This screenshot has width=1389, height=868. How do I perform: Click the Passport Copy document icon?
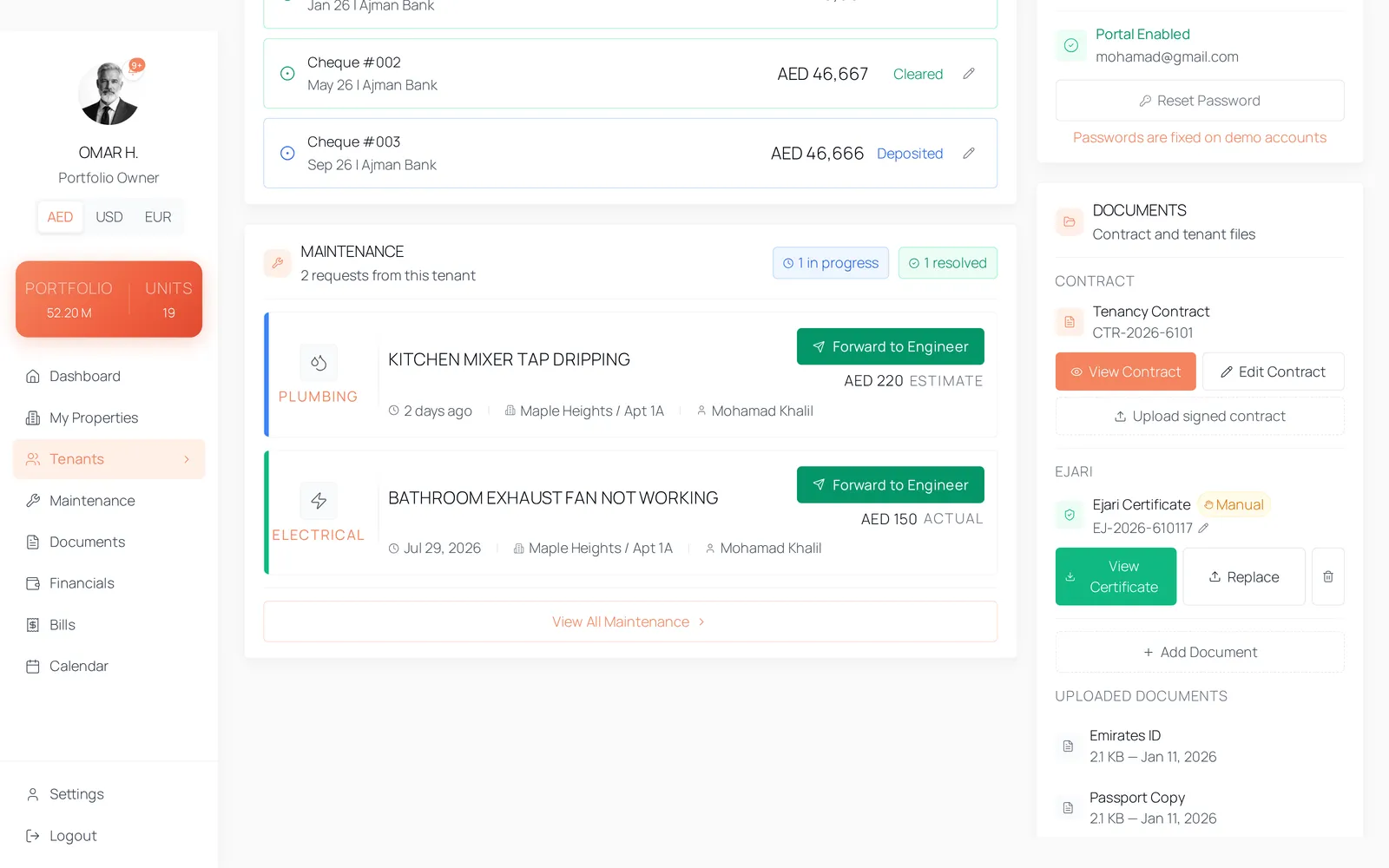point(1069,808)
